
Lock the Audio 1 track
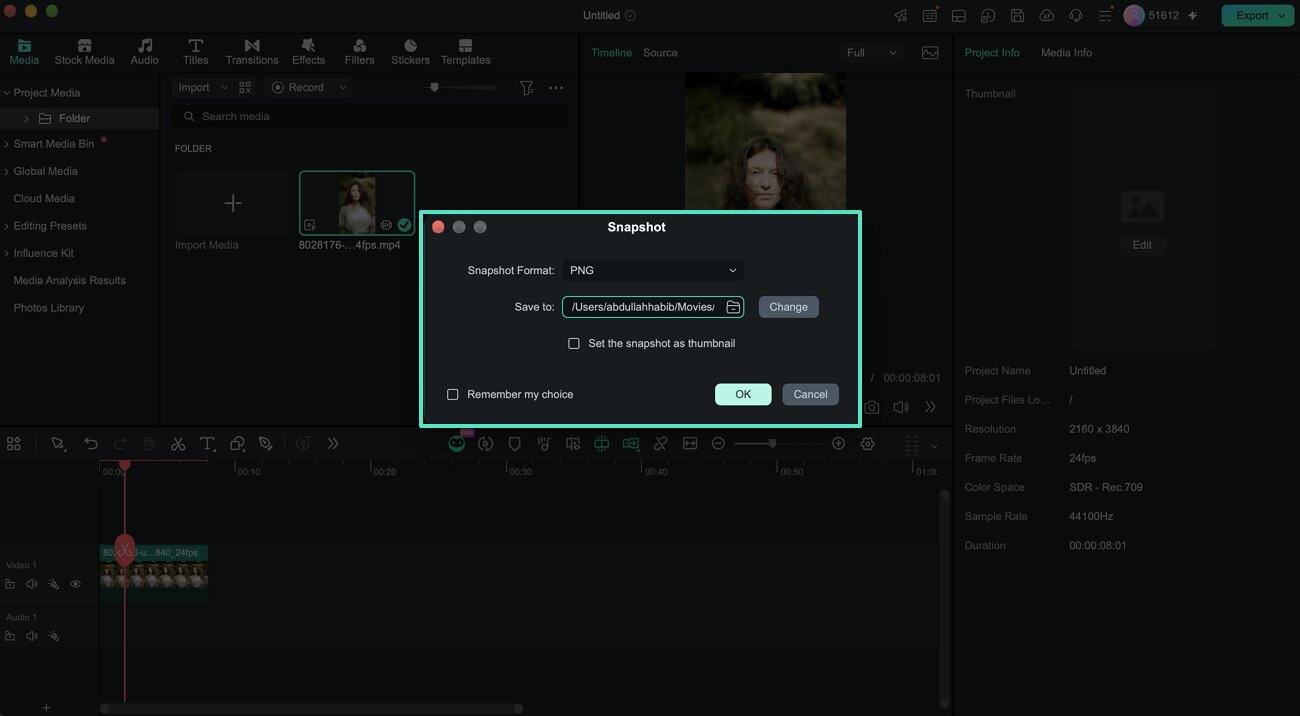coord(10,636)
